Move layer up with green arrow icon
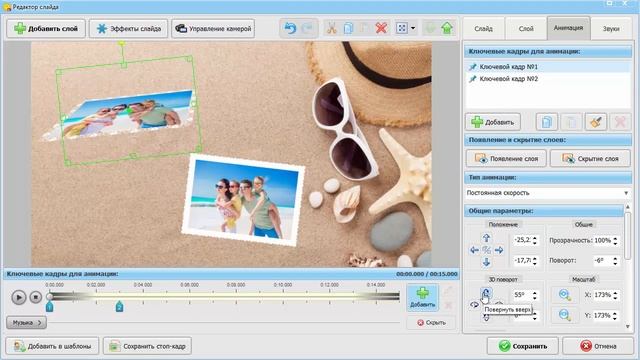The width and height of the screenshot is (640, 360). [x=447, y=28]
